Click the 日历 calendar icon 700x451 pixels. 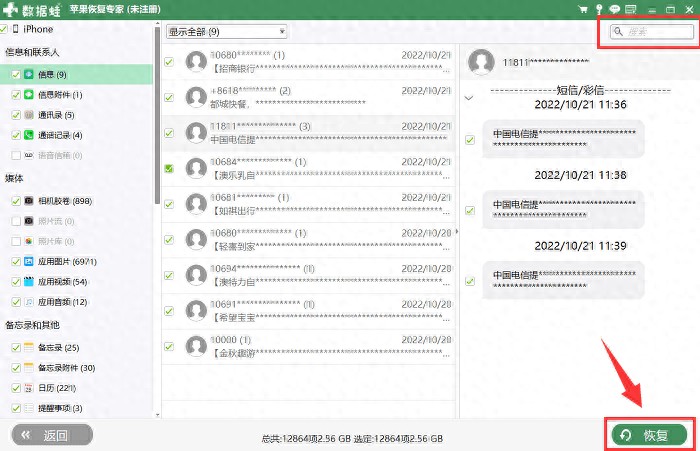point(29,388)
